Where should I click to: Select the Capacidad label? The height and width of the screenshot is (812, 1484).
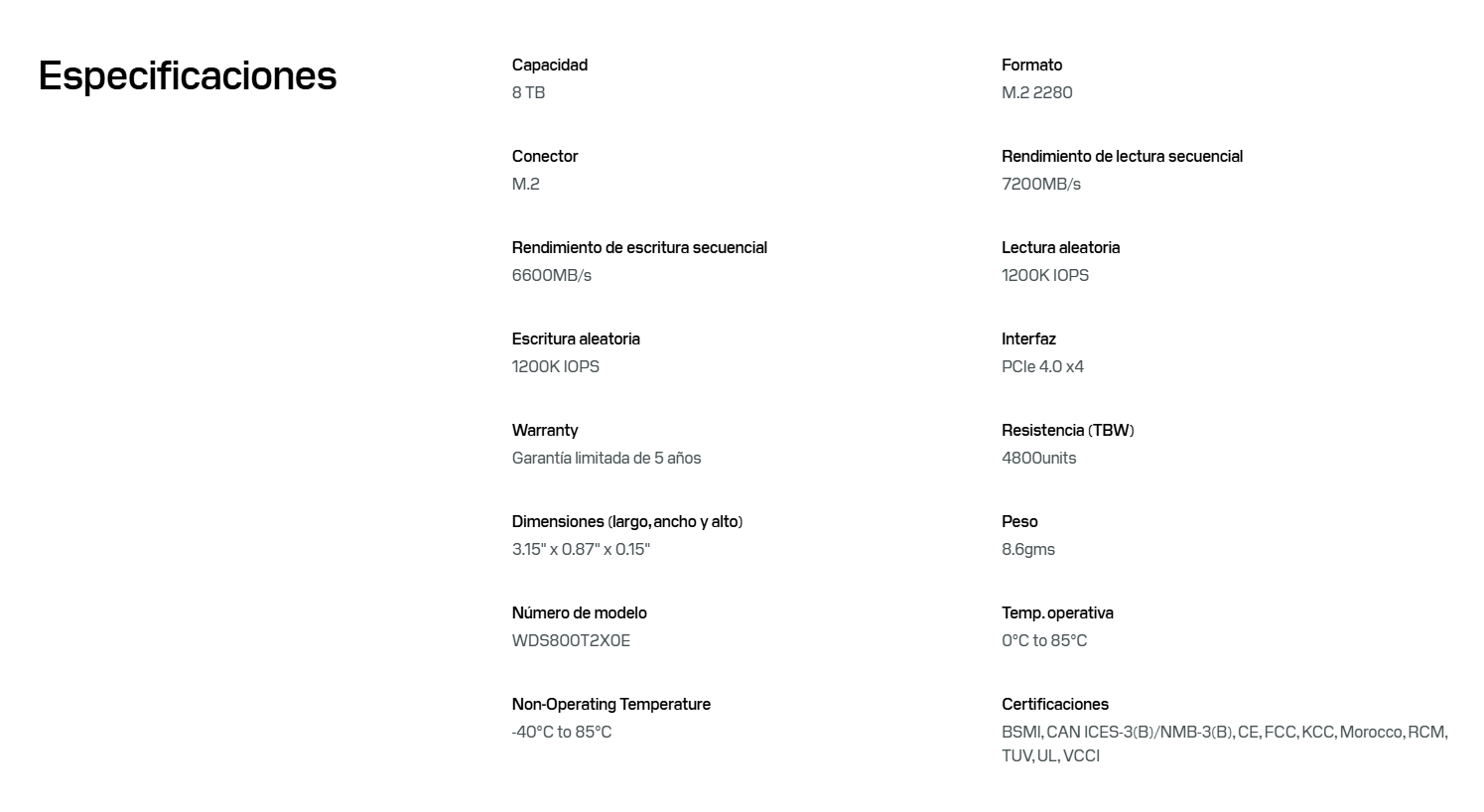pyautogui.click(x=550, y=66)
